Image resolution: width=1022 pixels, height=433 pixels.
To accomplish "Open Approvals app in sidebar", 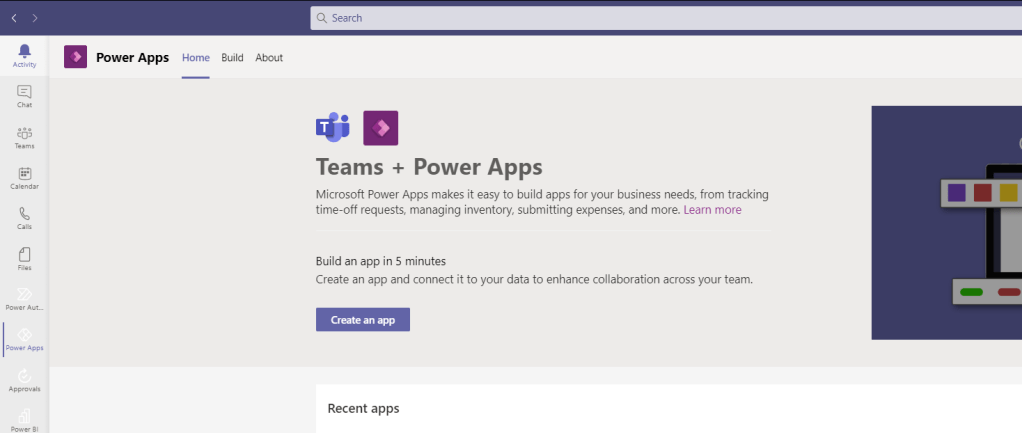I will pos(24,380).
